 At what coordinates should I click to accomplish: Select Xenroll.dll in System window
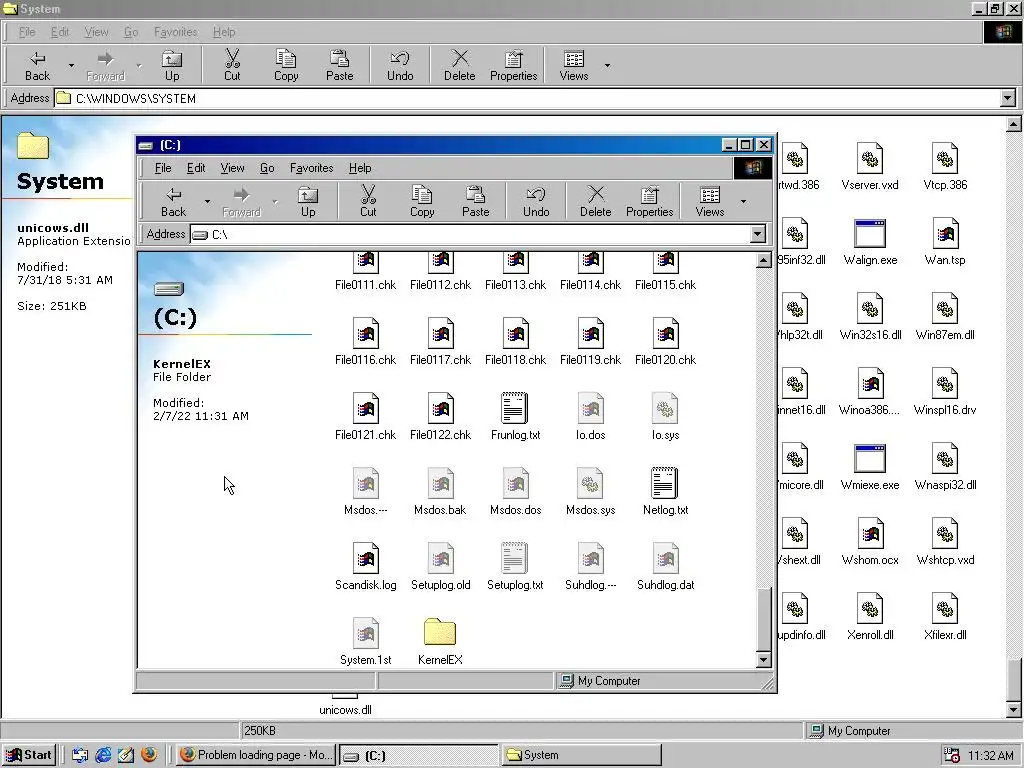tap(870, 617)
